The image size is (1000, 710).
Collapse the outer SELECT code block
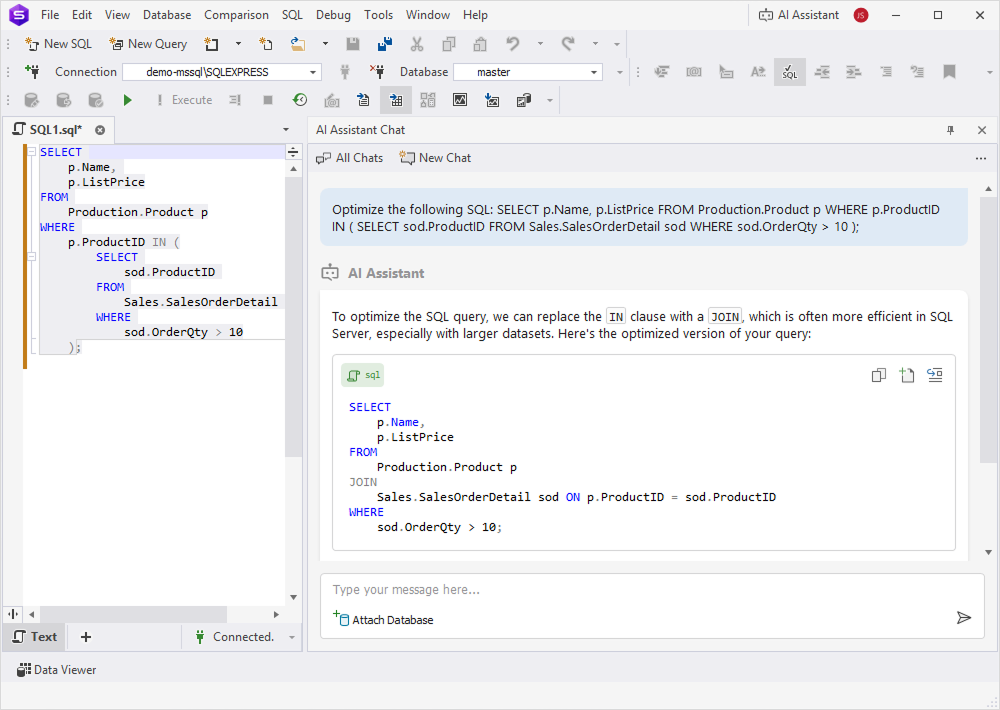coord(32,153)
